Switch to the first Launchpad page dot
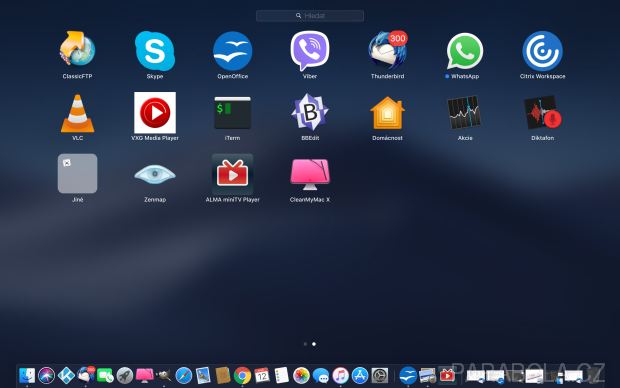The height and width of the screenshot is (388, 620). click(305, 344)
